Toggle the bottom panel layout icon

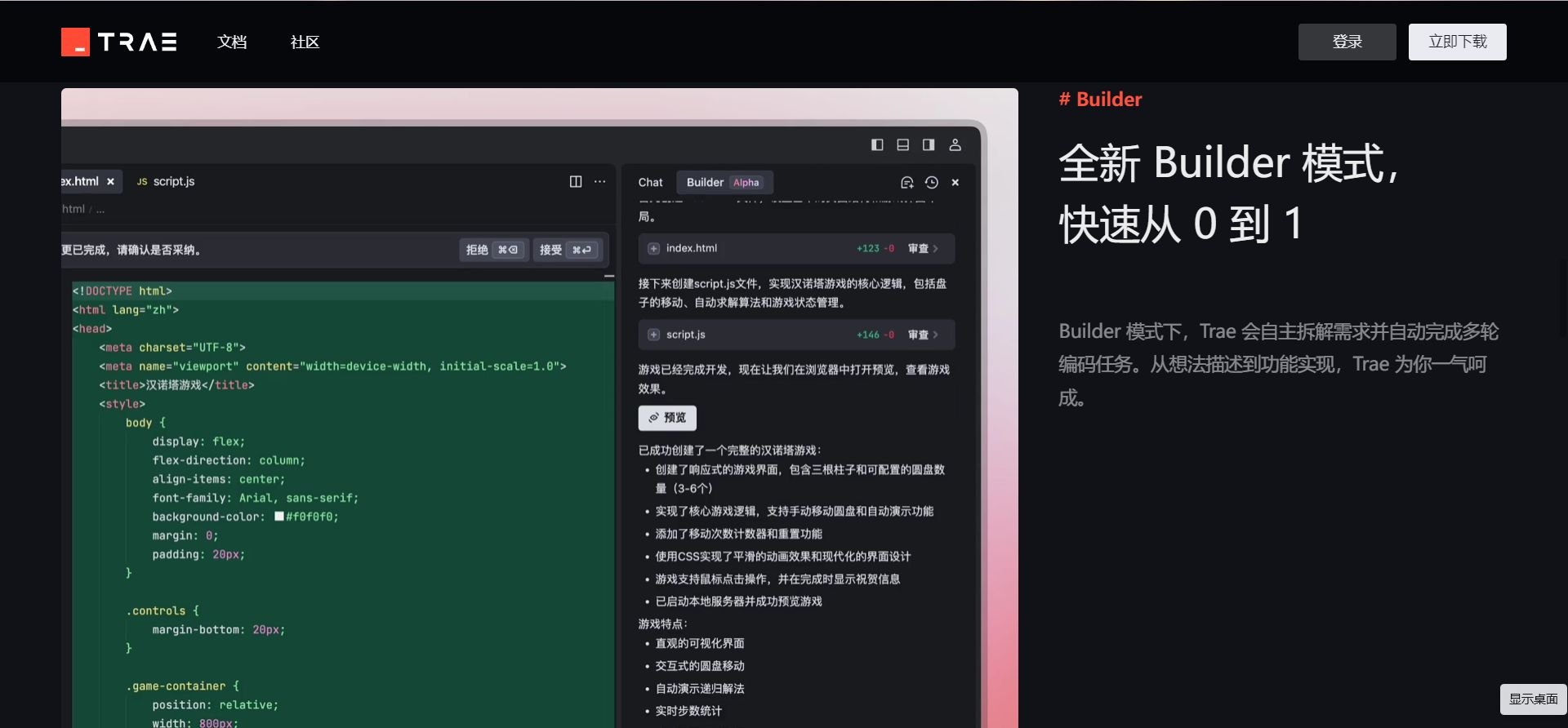coord(902,144)
